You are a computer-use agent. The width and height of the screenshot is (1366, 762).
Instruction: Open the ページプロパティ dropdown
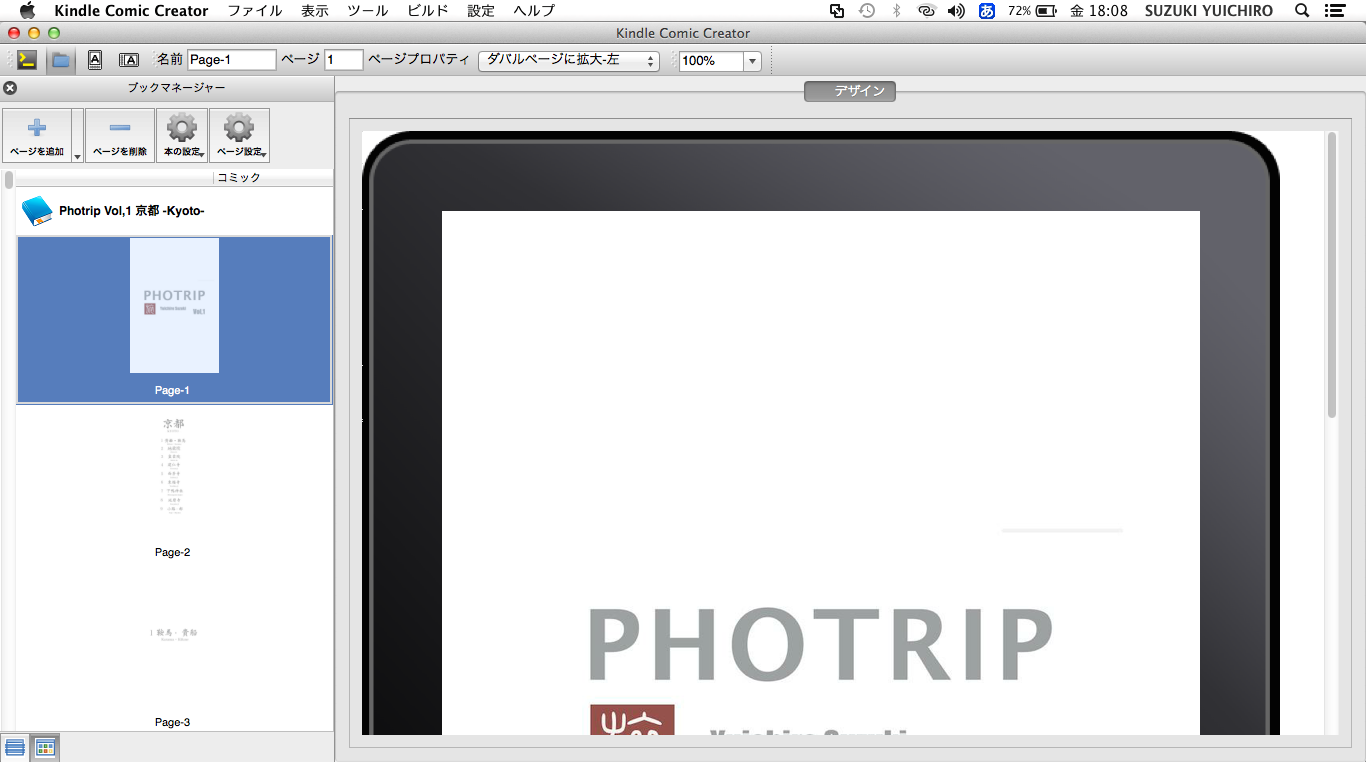568,60
